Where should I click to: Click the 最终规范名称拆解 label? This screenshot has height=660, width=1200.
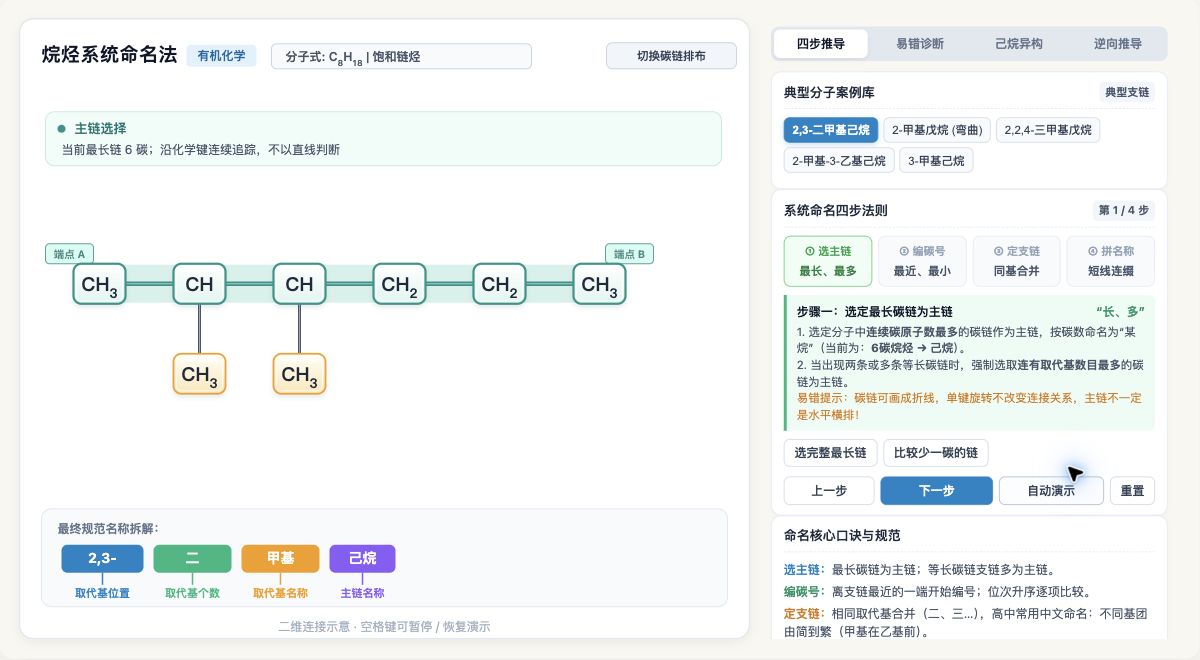pos(108,528)
